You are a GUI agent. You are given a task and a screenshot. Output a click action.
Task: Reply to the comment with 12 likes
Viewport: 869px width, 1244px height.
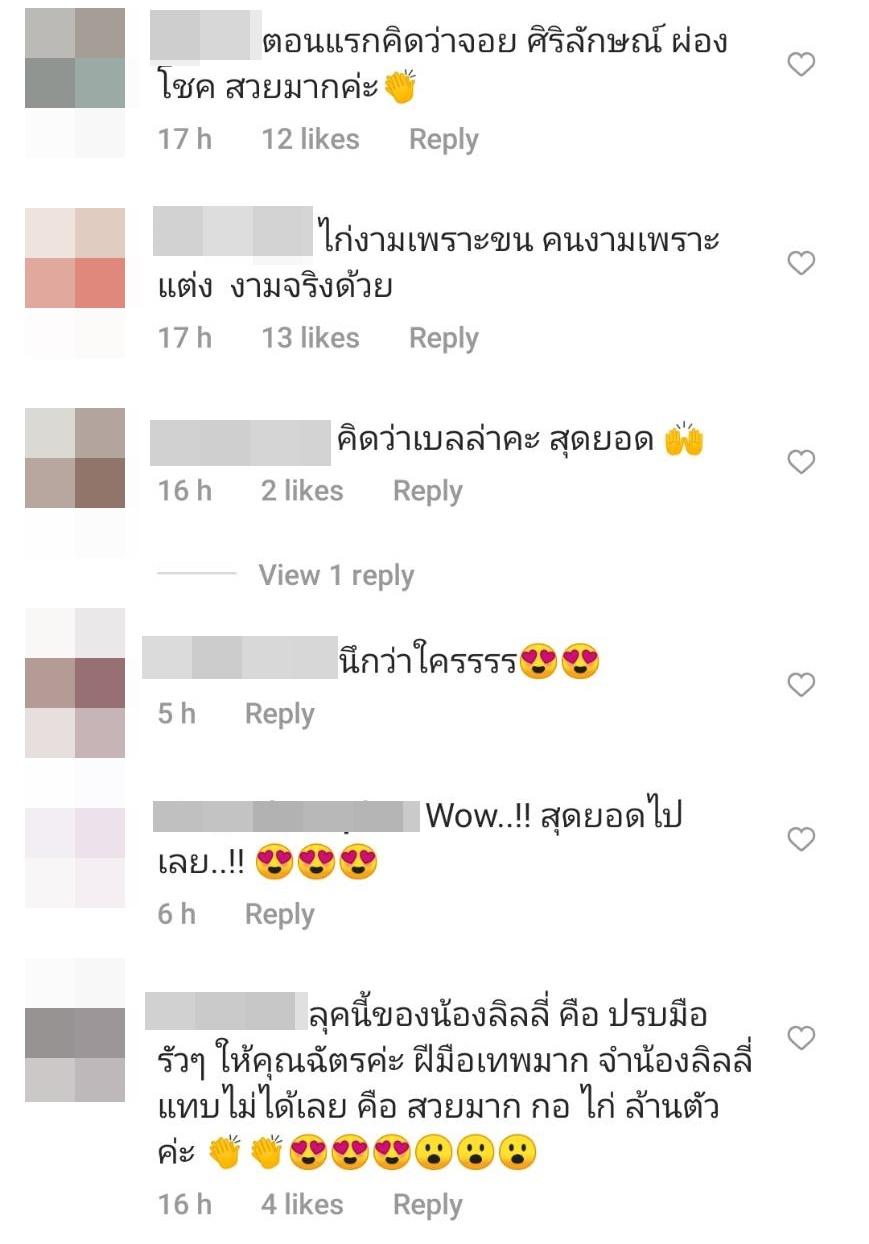click(x=444, y=140)
